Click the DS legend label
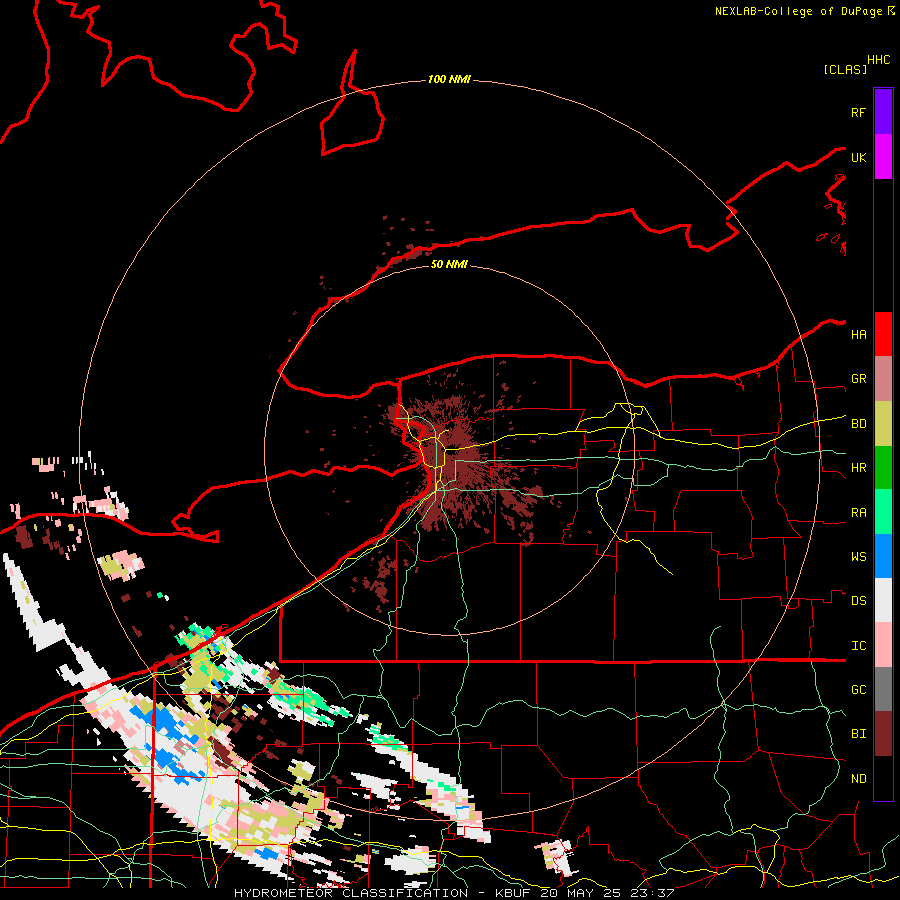Viewport: 900px width, 900px height. [x=858, y=600]
